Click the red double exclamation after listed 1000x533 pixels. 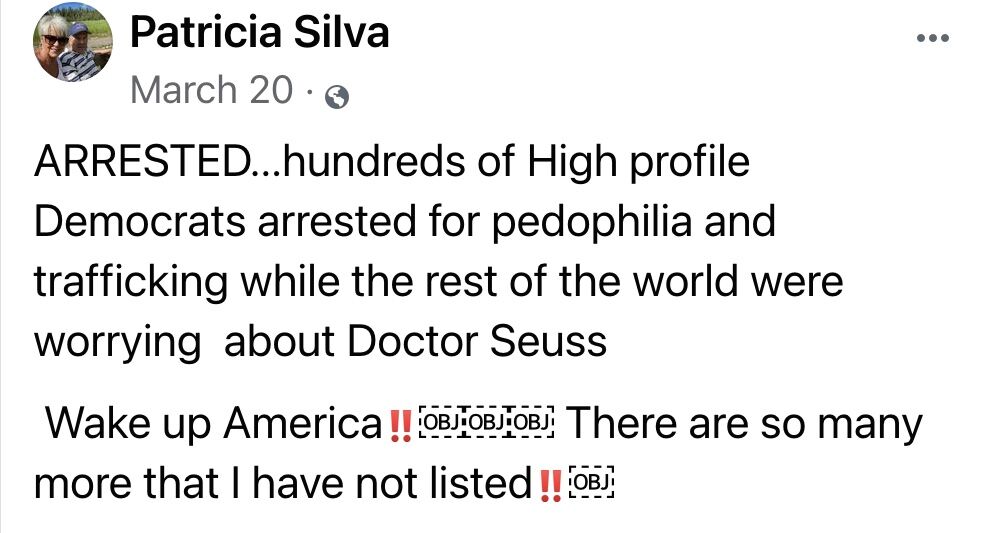pos(551,486)
